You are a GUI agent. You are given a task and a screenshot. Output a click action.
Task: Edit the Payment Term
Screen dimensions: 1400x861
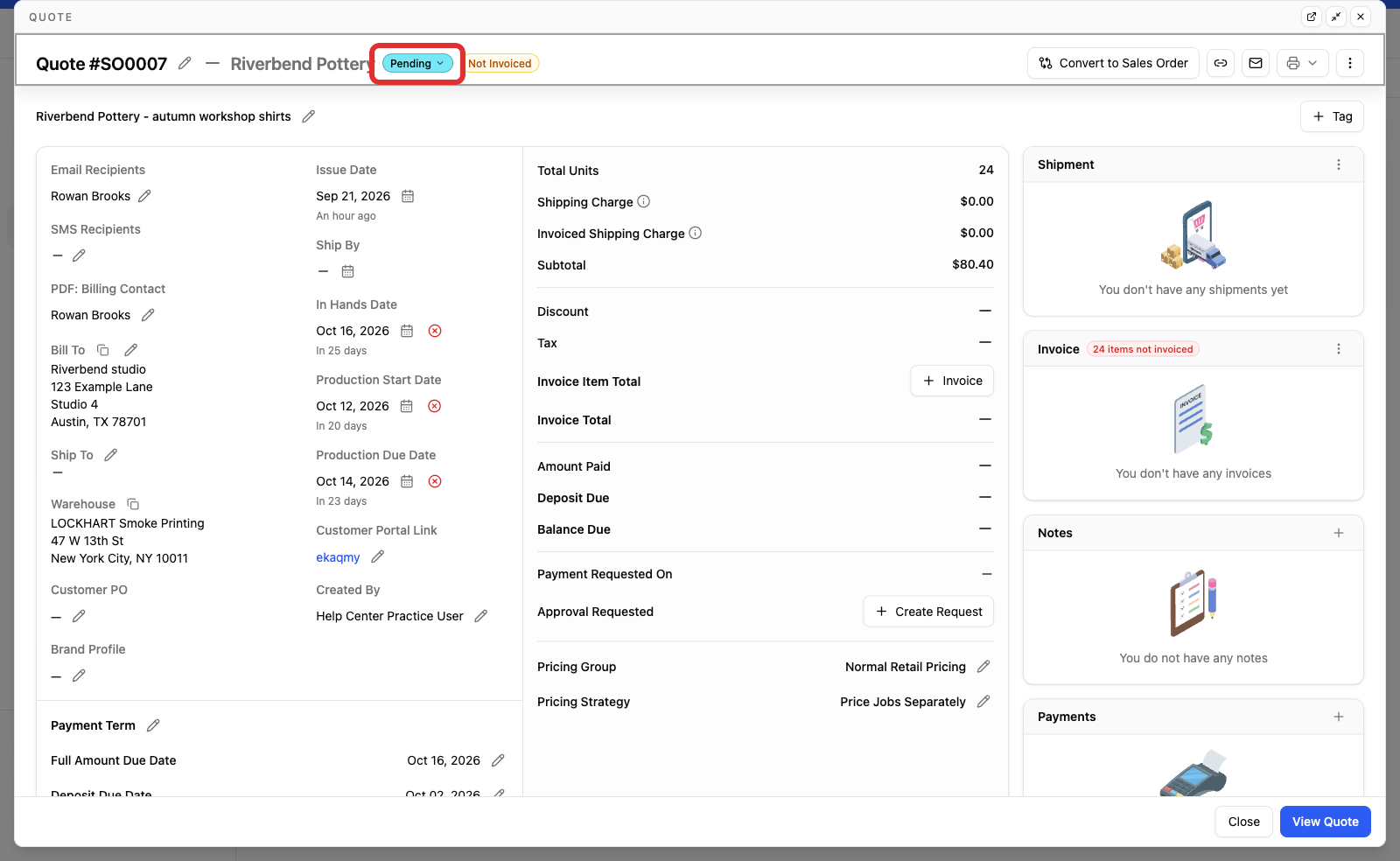[x=153, y=725]
